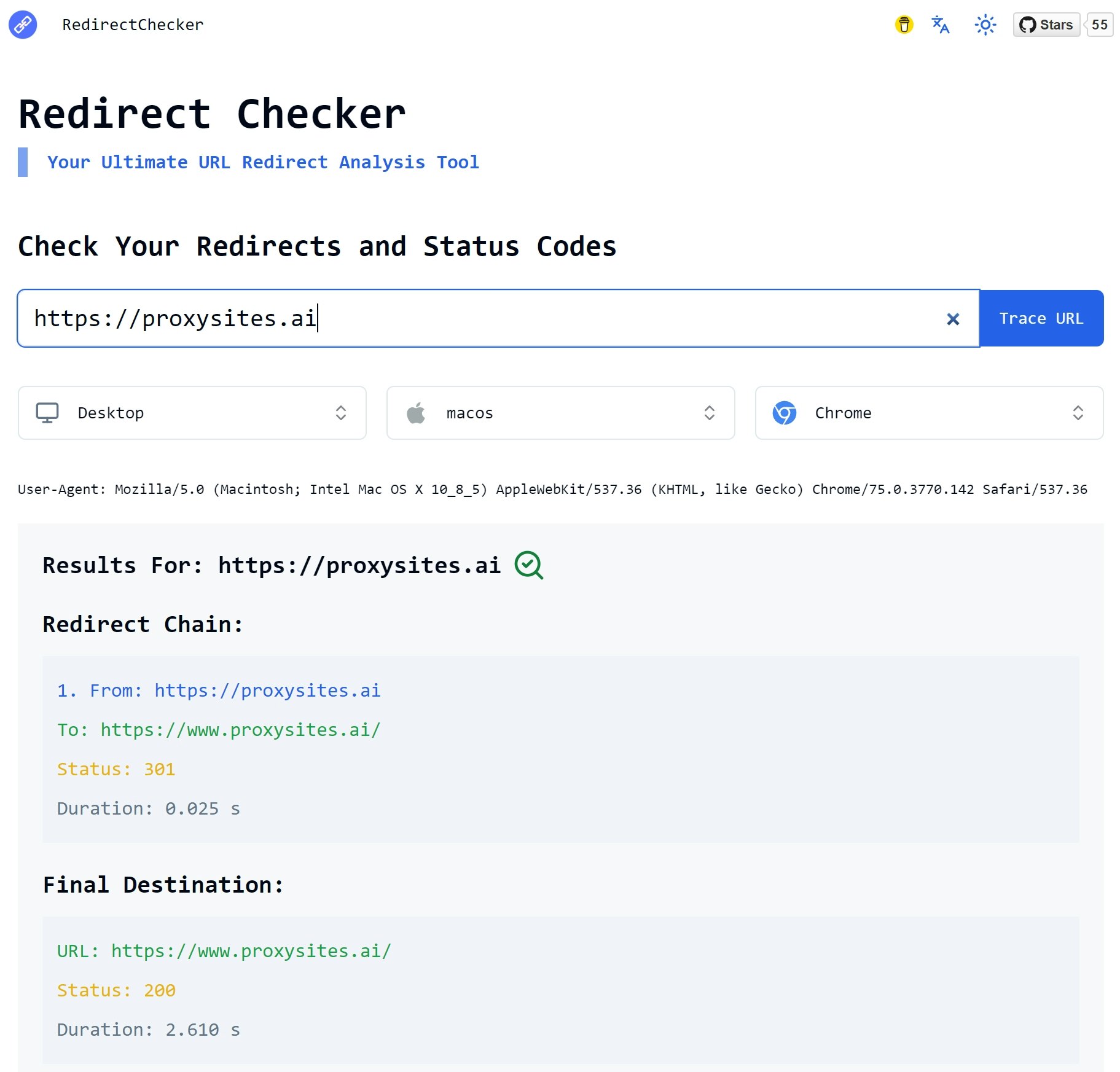The width and height of the screenshot is (1120, 1072).
Task: Click the 'To: https://www.proxysites.ai/' line
Action: coord(219,730)
